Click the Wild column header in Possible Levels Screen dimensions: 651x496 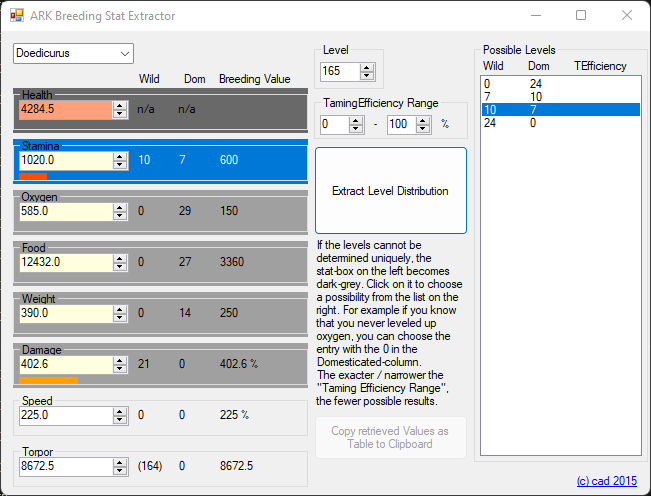point(493,66)
